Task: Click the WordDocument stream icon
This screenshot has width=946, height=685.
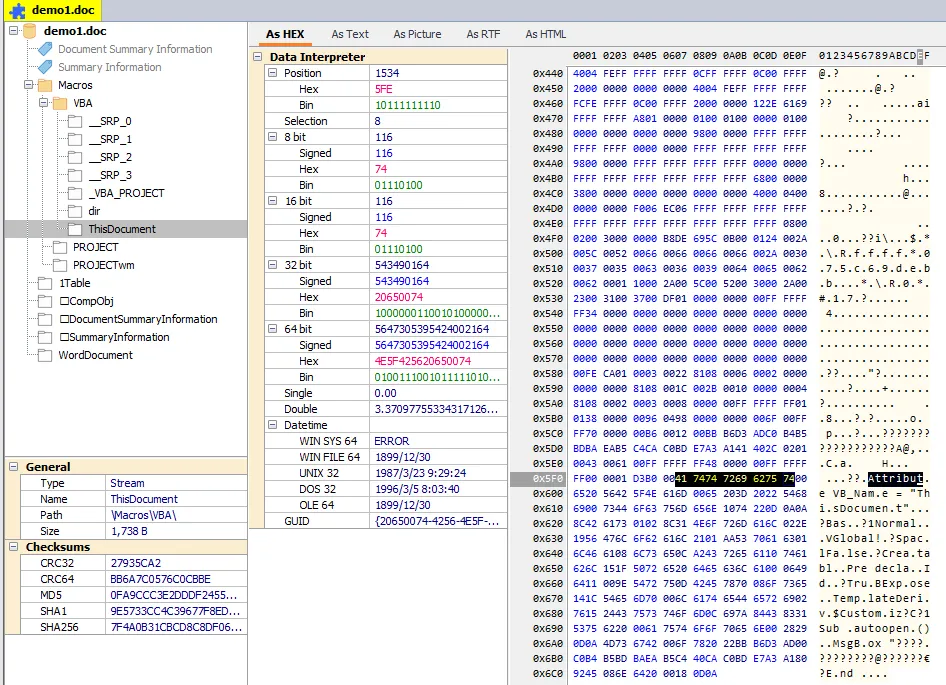Action: click(x=45, y=355)
